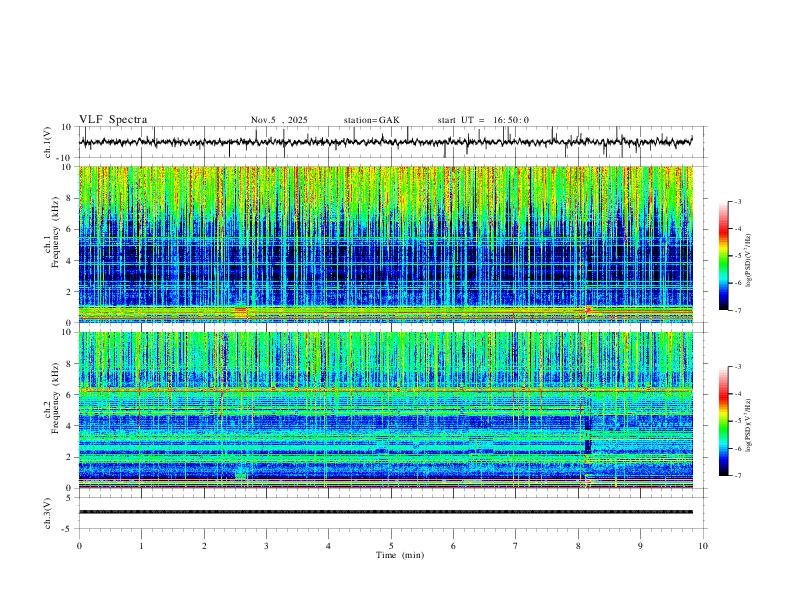Click the "-10" tick on ch.1(V) axis
The height and width of the screenshot is (612, 792).
[65, 158]
